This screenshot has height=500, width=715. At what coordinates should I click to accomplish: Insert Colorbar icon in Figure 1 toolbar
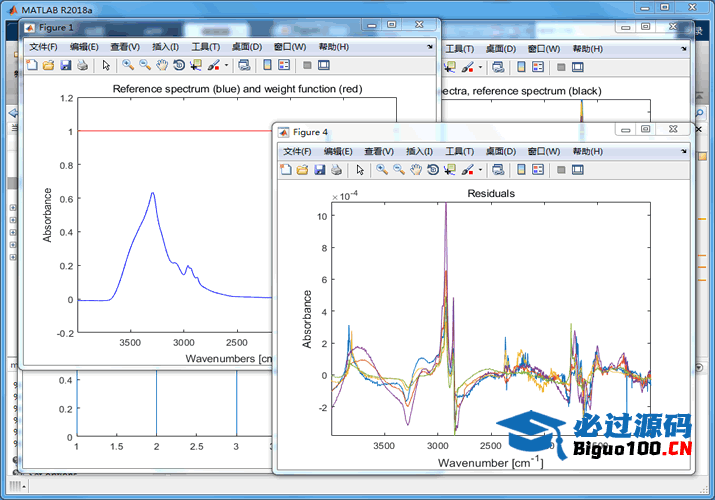point(267,65)
